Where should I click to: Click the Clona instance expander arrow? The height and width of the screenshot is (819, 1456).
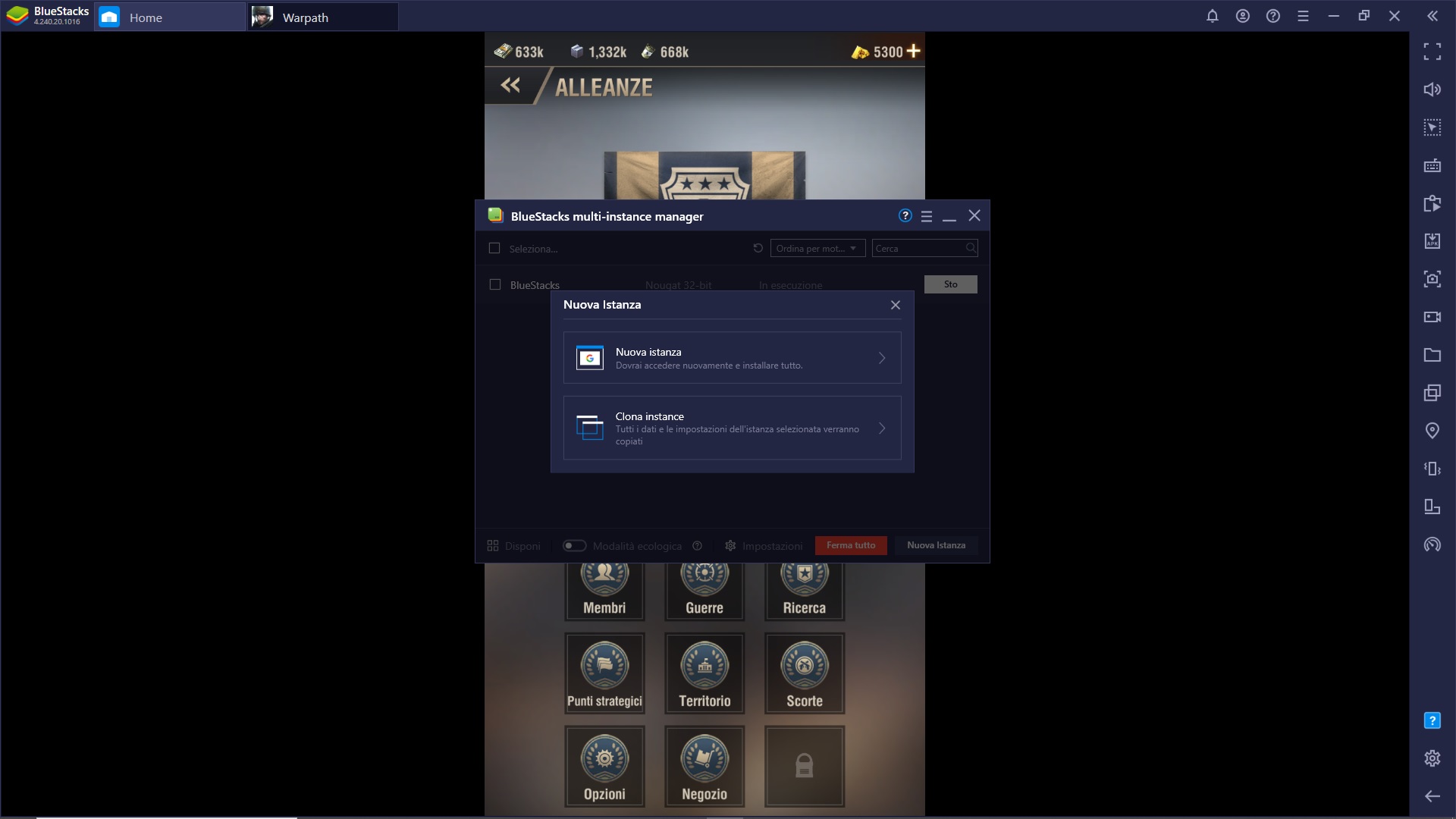881,428
